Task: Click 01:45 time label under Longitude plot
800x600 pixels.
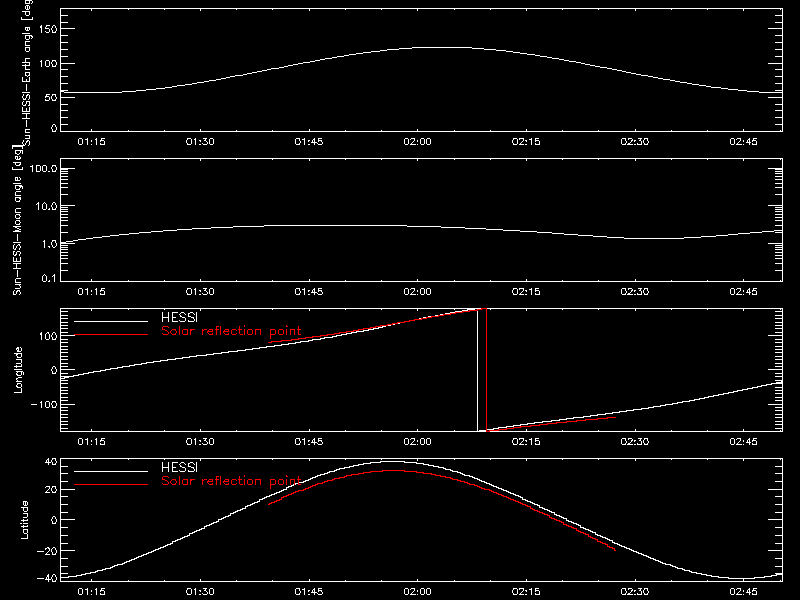Action: pyautogui.click(x=309, y=442)
